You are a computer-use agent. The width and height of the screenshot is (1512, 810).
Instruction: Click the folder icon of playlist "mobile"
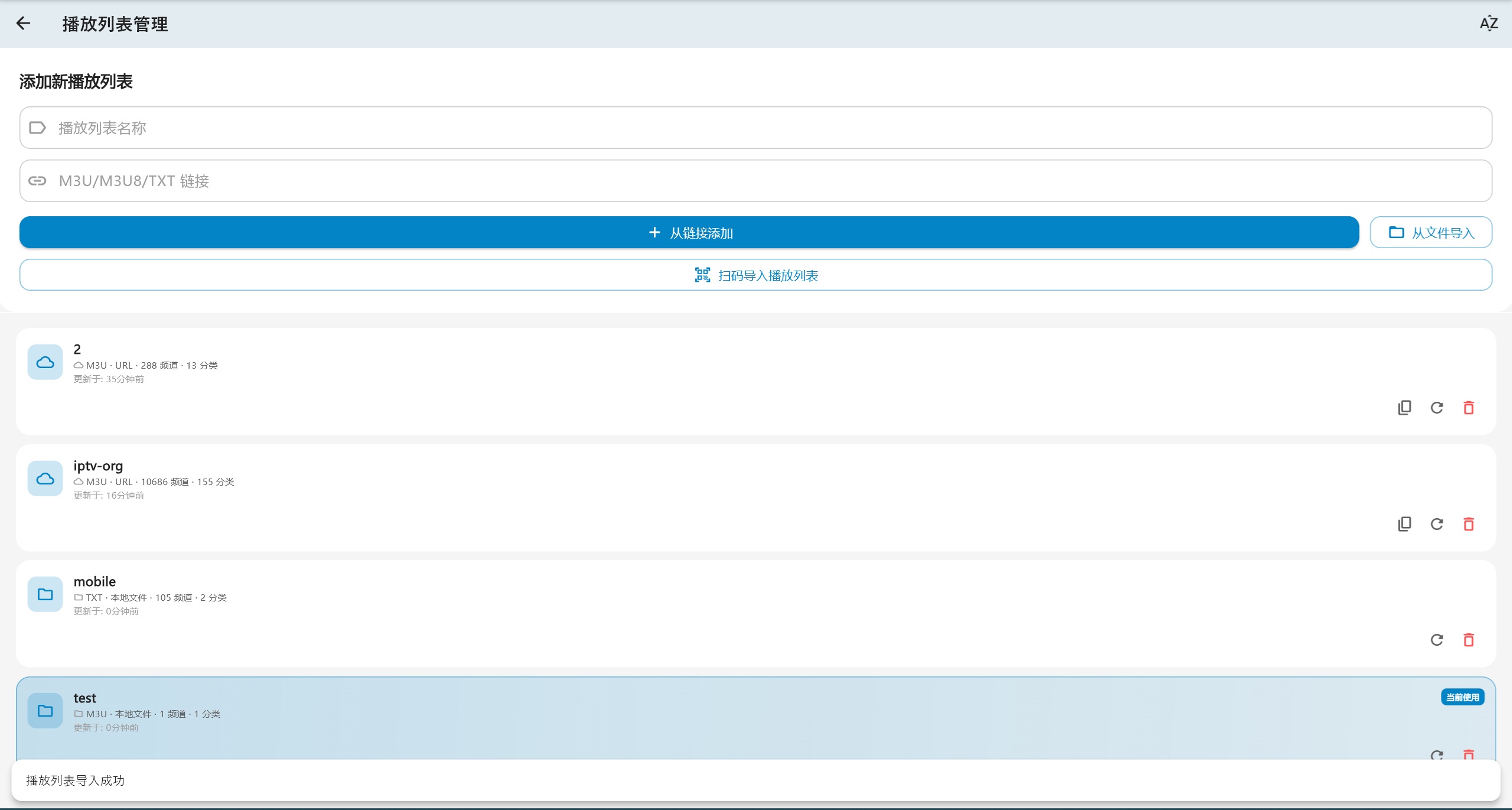[x=45, y=594]
